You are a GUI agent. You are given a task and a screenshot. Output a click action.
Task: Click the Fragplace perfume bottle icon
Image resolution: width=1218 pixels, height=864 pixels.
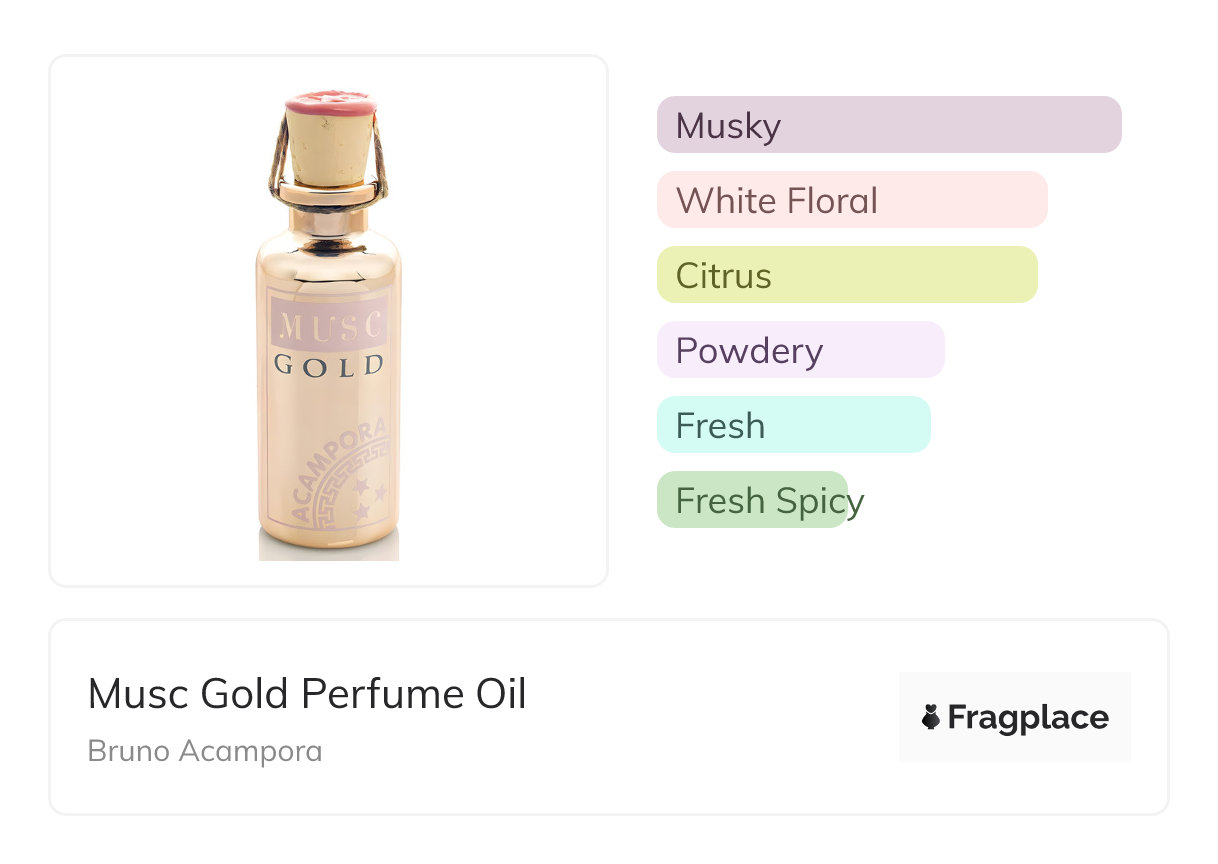931,717
